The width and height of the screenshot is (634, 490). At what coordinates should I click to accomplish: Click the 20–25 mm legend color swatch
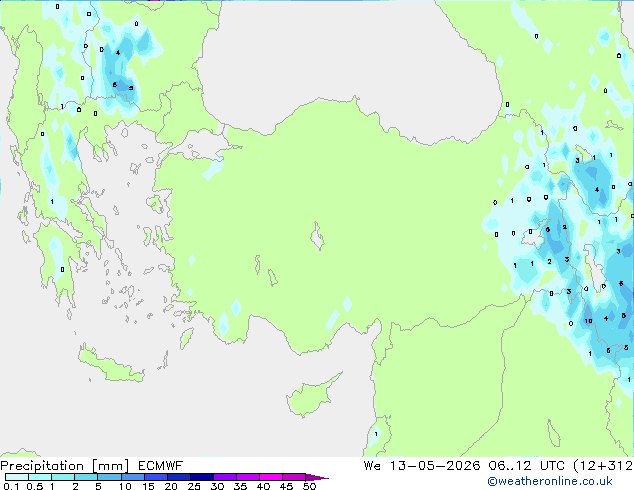click(x=178, y=477)
